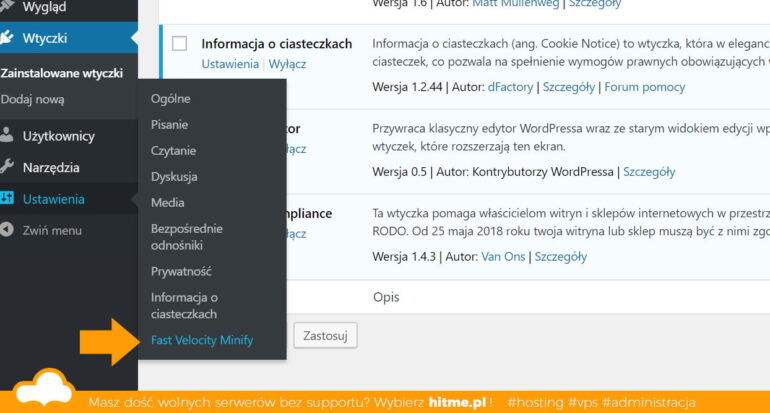
Task: Click the Zastosuj button
Action: tap(325, 336)
